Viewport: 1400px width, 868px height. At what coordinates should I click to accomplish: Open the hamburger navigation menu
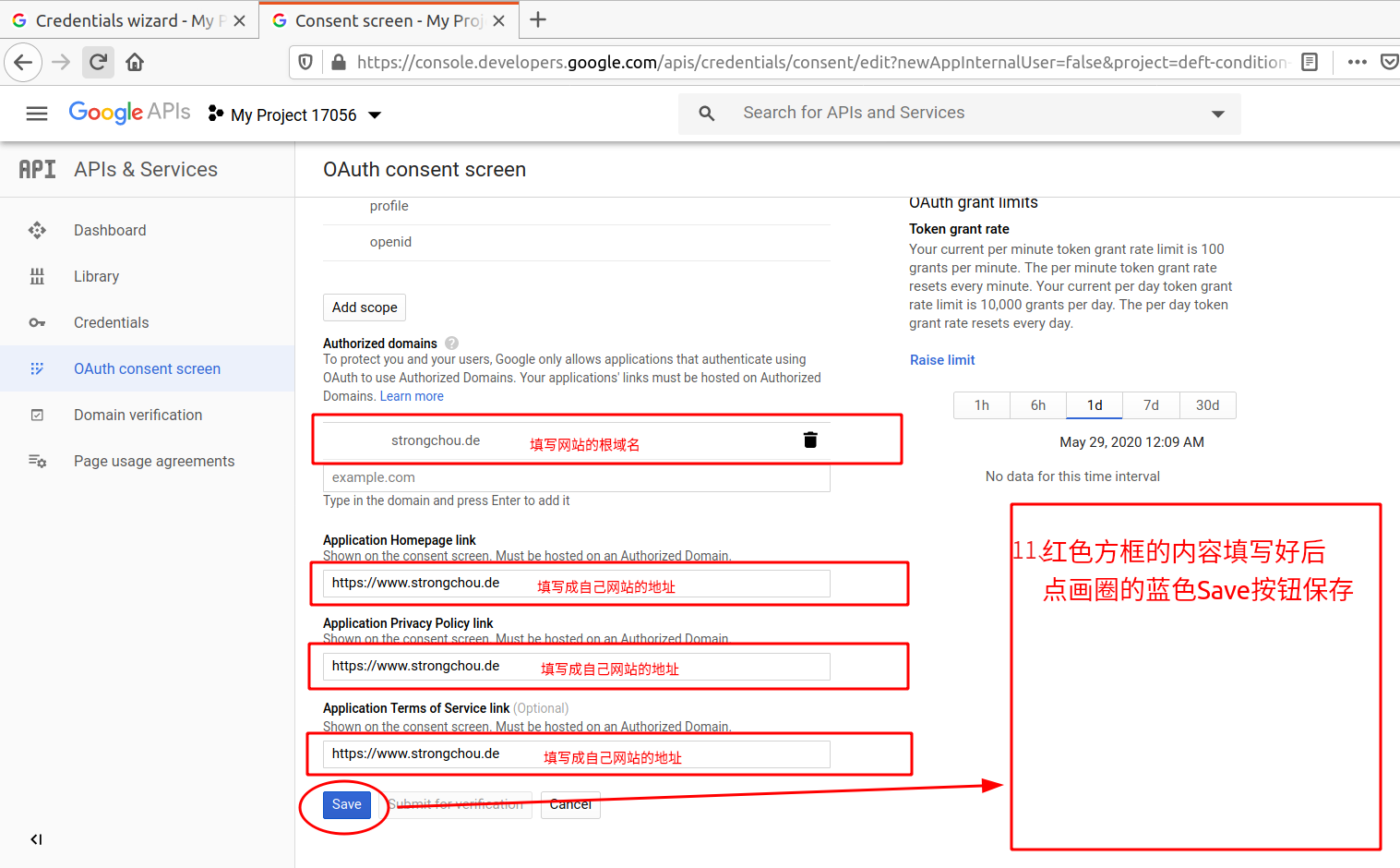coord(37,114)
